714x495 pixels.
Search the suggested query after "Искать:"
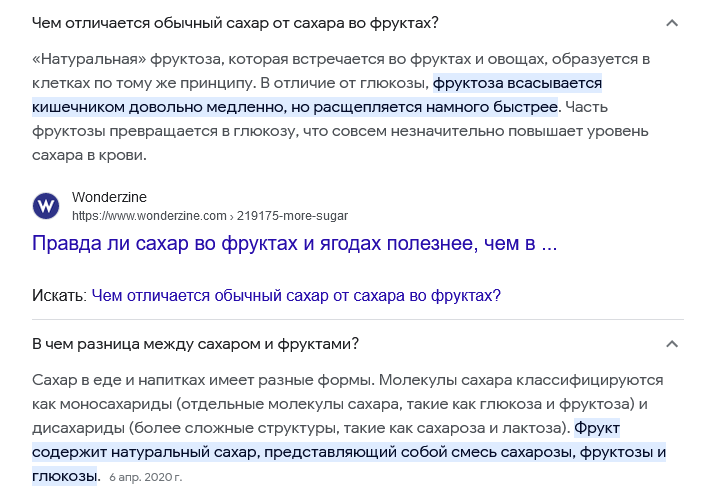295,295
